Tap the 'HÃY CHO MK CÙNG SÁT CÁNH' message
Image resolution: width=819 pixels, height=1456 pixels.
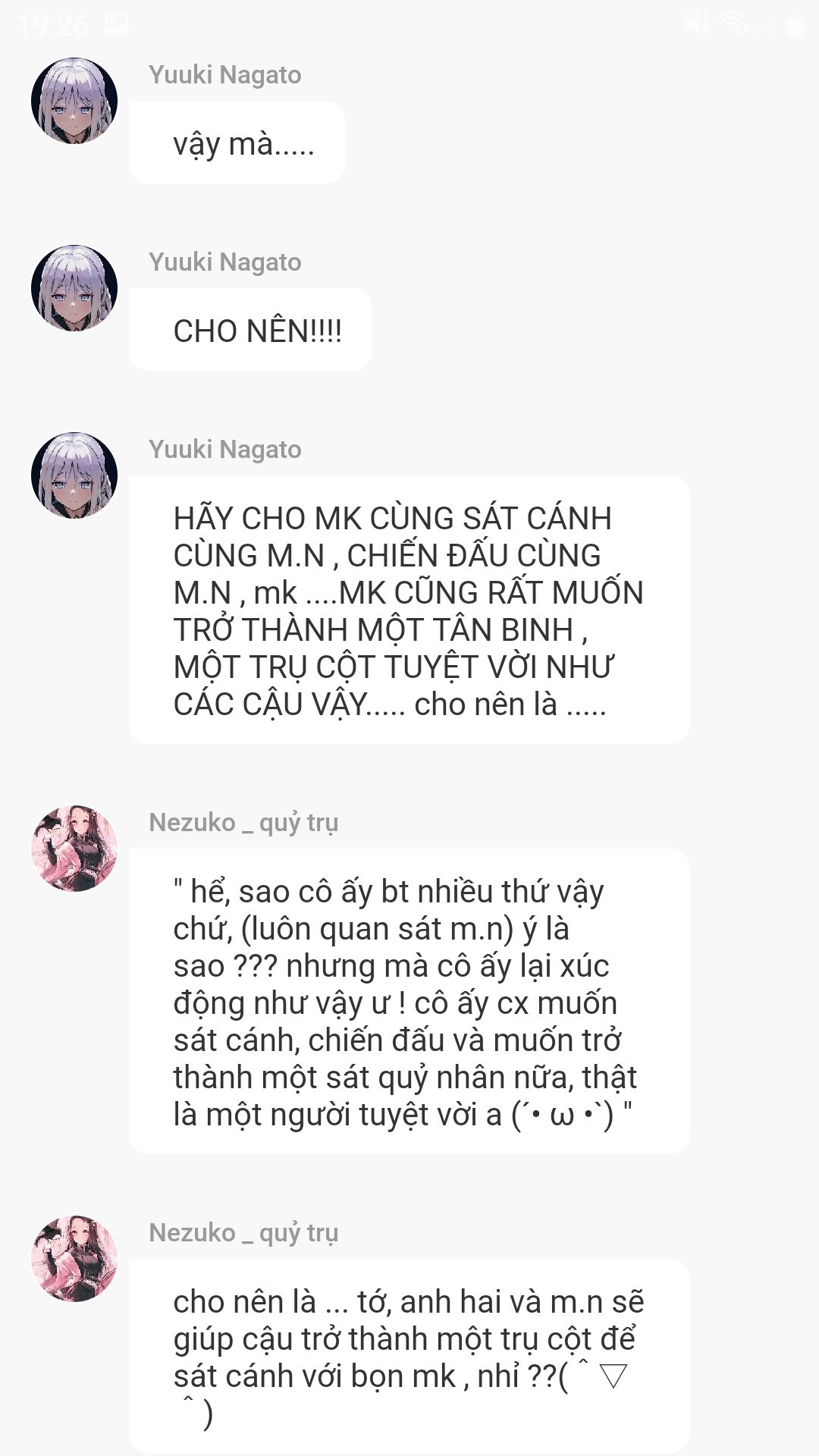click(x=409, y=610)
